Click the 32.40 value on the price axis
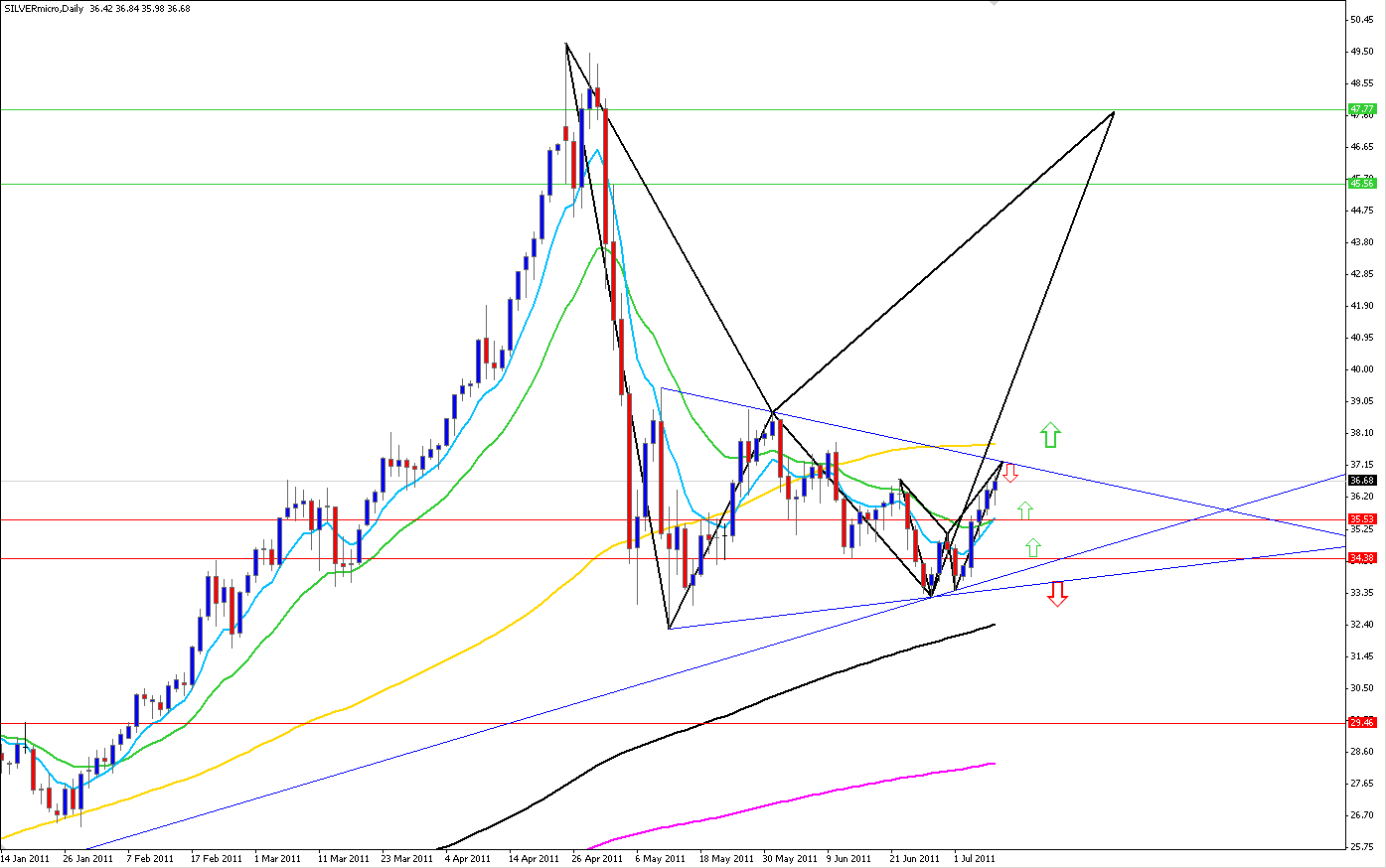The width and height of the screenshot is (1386, 868). tap(1361, 624)
